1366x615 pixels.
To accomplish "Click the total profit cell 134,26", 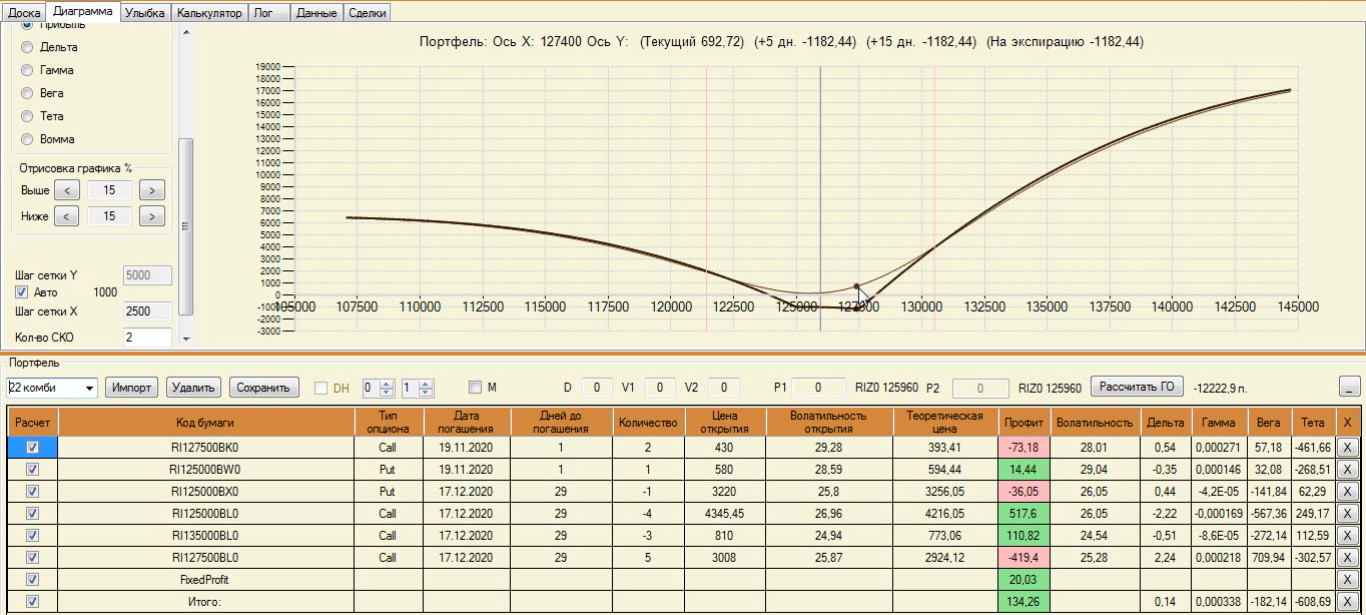I will [x=1024, y=601].
